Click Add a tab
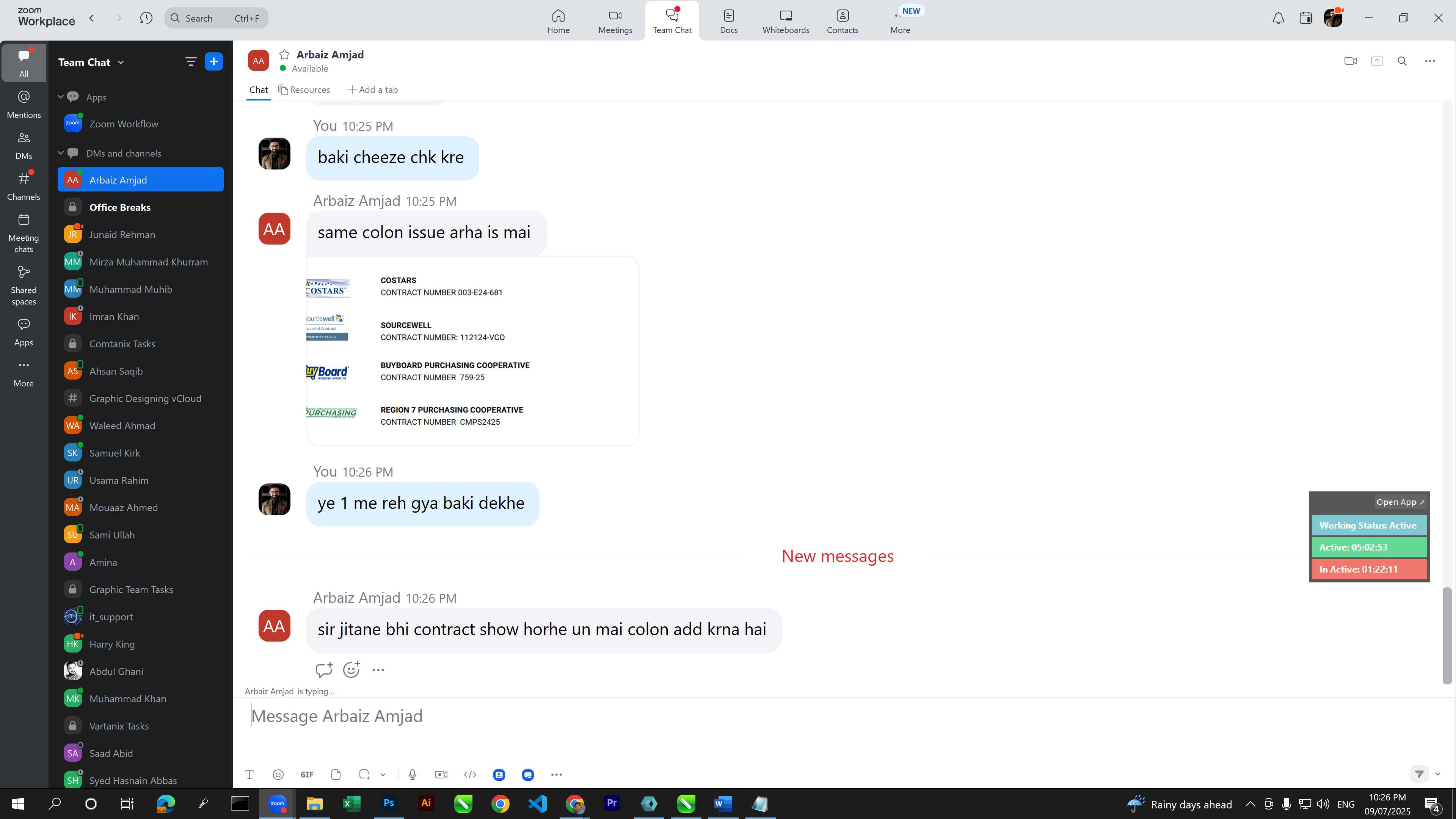 click(372, 90)
